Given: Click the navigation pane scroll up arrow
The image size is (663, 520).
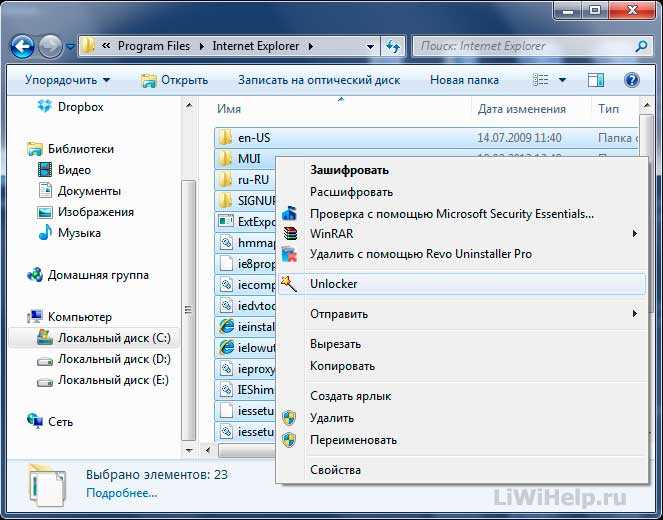Looking at the screenshot, I should point(189,104).
